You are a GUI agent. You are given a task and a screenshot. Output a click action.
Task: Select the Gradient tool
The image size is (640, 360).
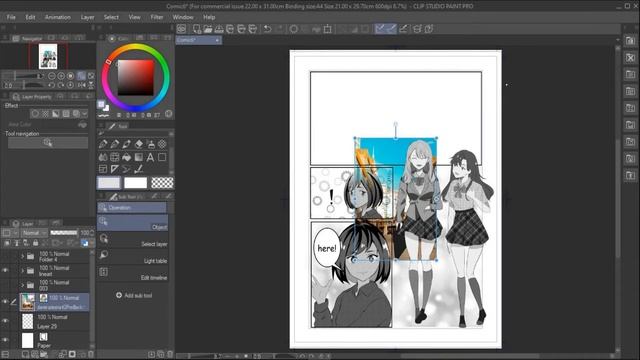(x=139, y=157)
